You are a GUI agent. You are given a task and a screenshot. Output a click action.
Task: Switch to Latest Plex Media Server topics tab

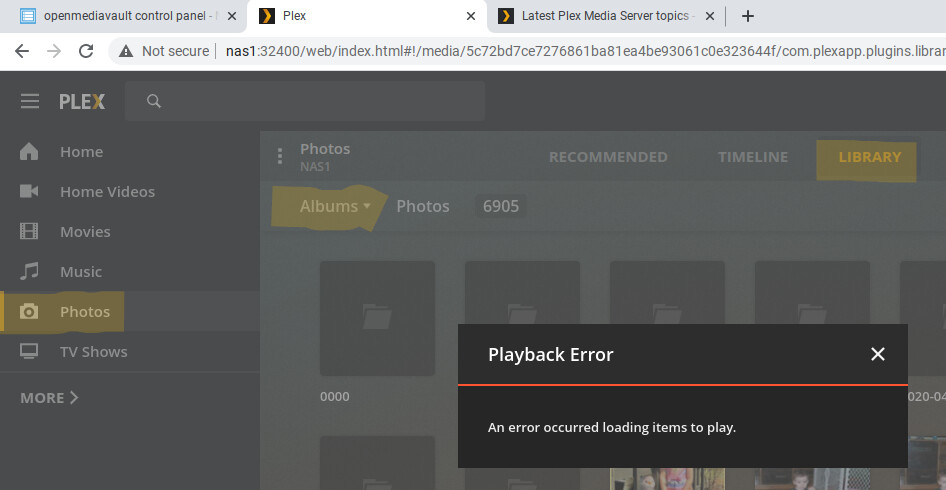click(x=605, y=16)
